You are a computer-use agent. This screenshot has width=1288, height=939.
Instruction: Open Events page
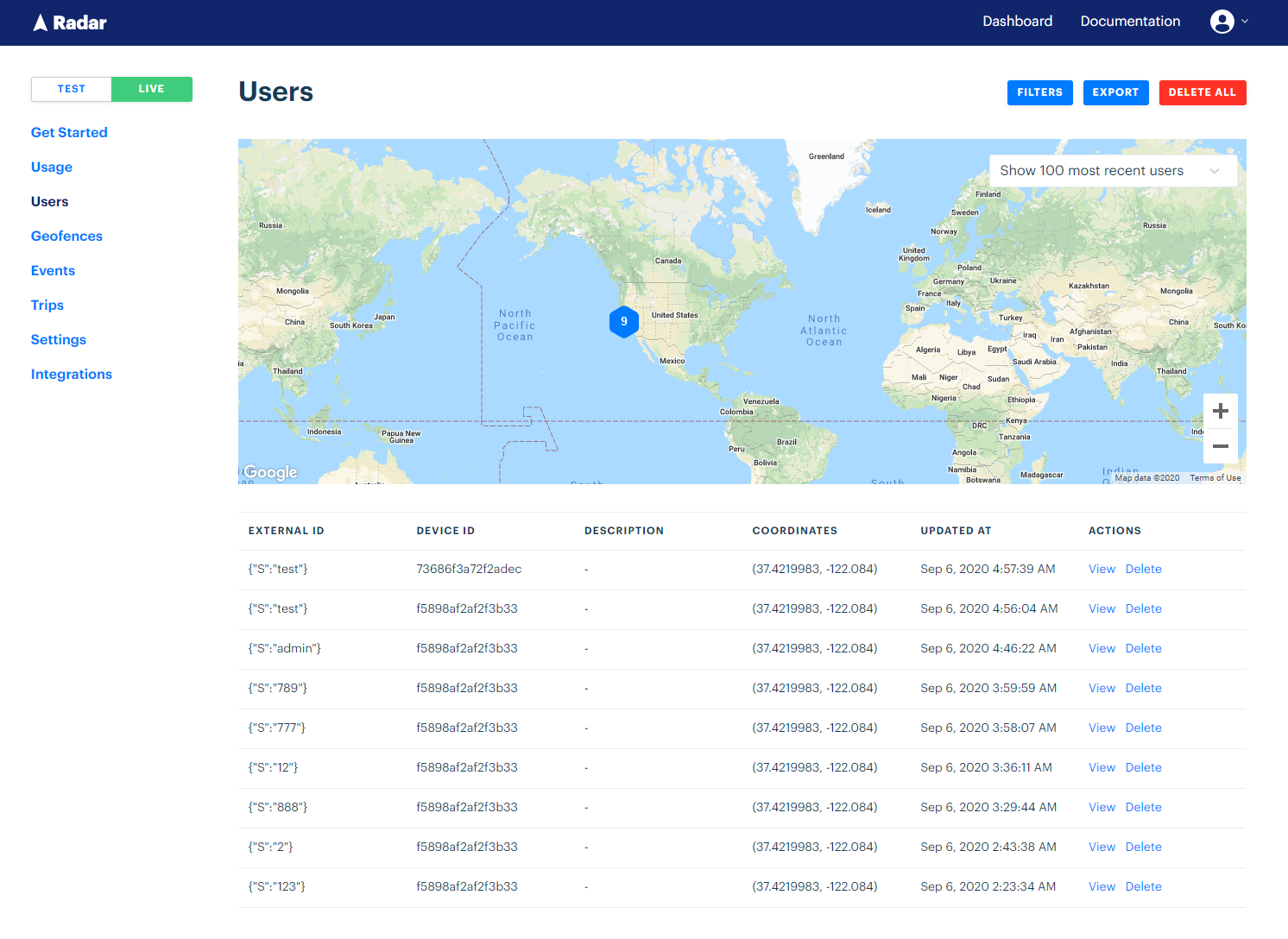point(53,270)
